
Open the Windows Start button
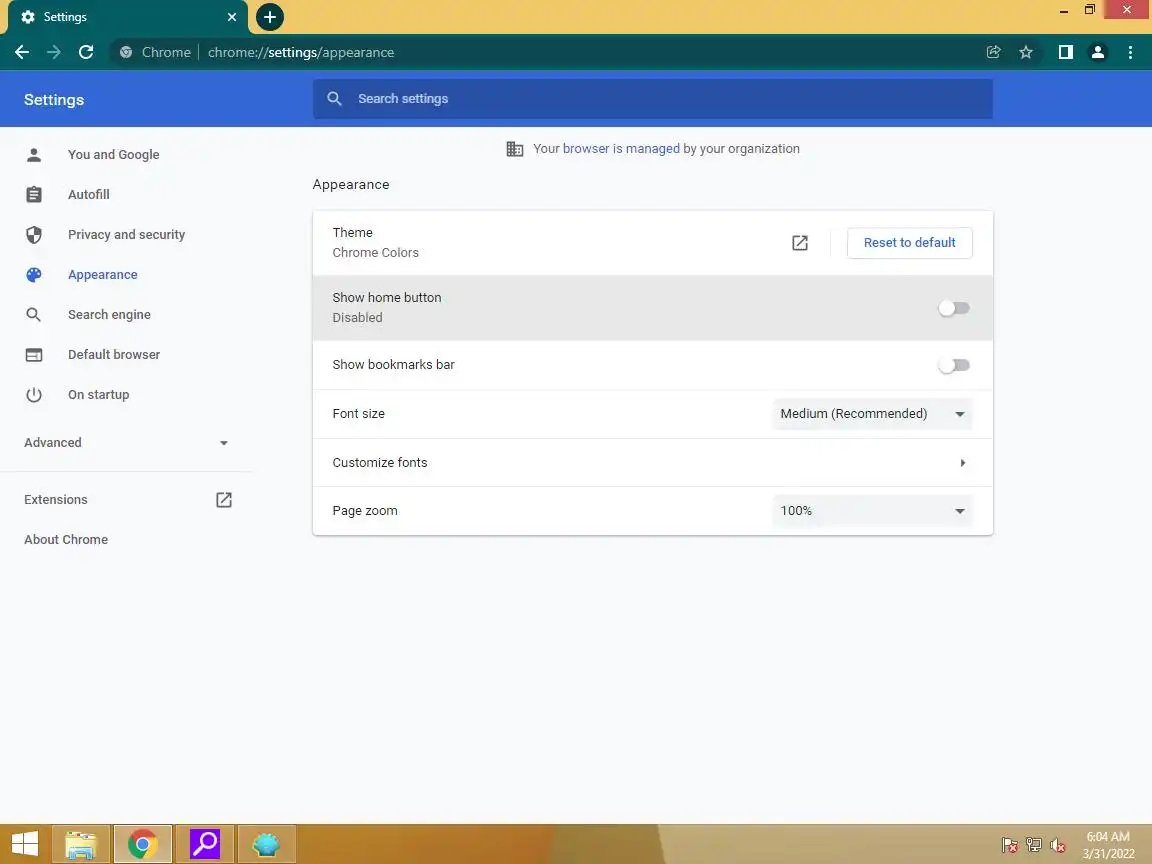pyautogui.click(x=24, y=844)
